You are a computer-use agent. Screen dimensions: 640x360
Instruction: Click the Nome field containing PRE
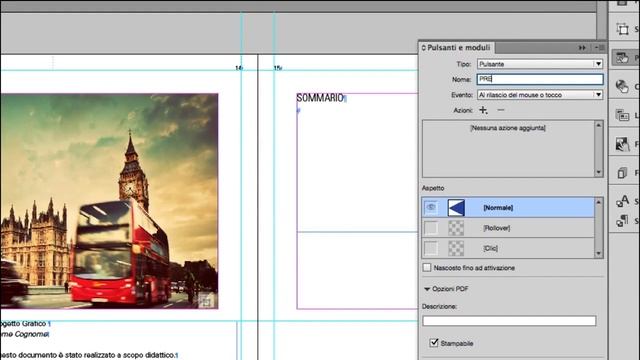click(x=540, y=79)
